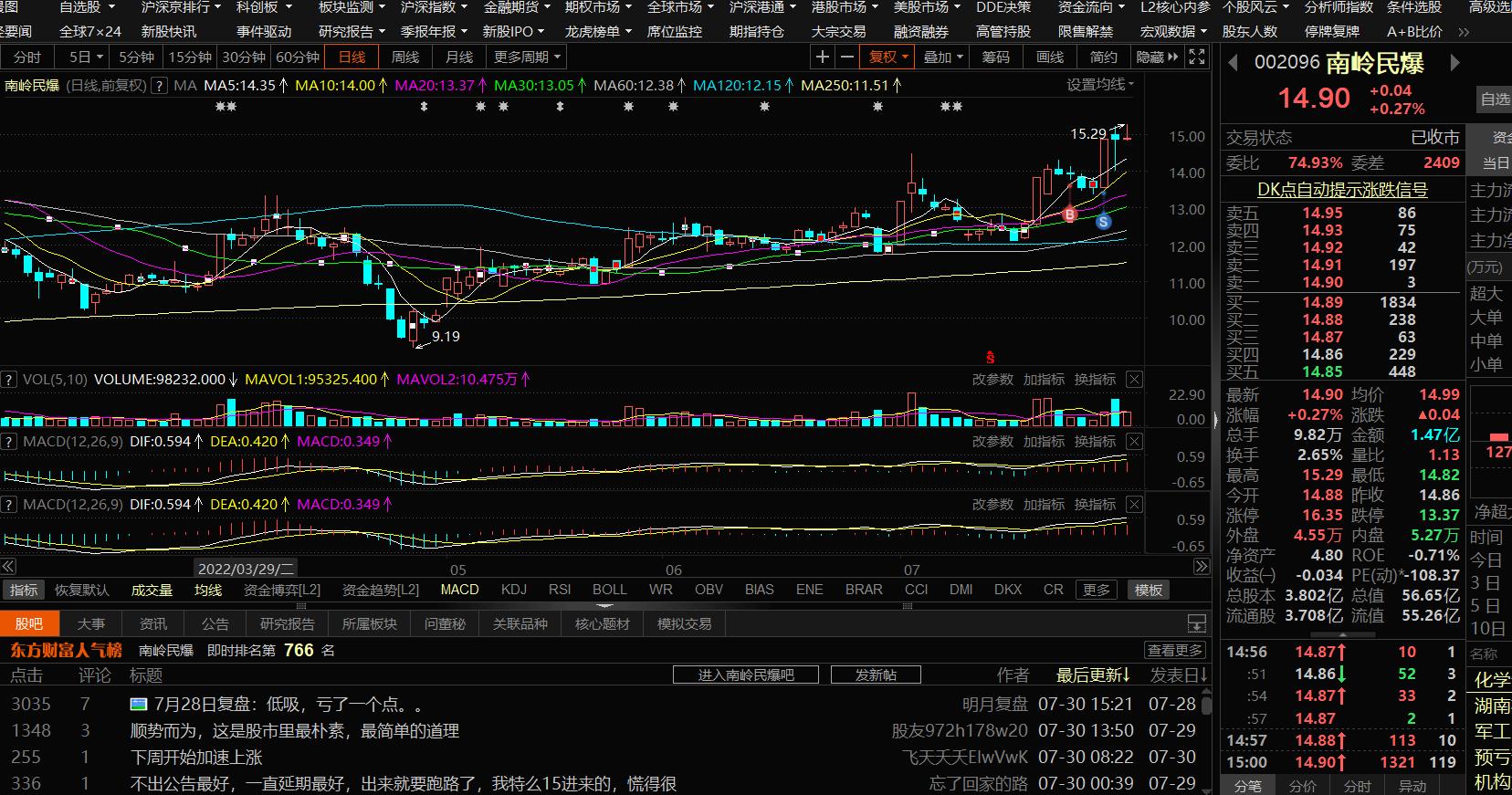
Task: Open 研究报告 top menu dropdown
Action: [x=352, y=31]
